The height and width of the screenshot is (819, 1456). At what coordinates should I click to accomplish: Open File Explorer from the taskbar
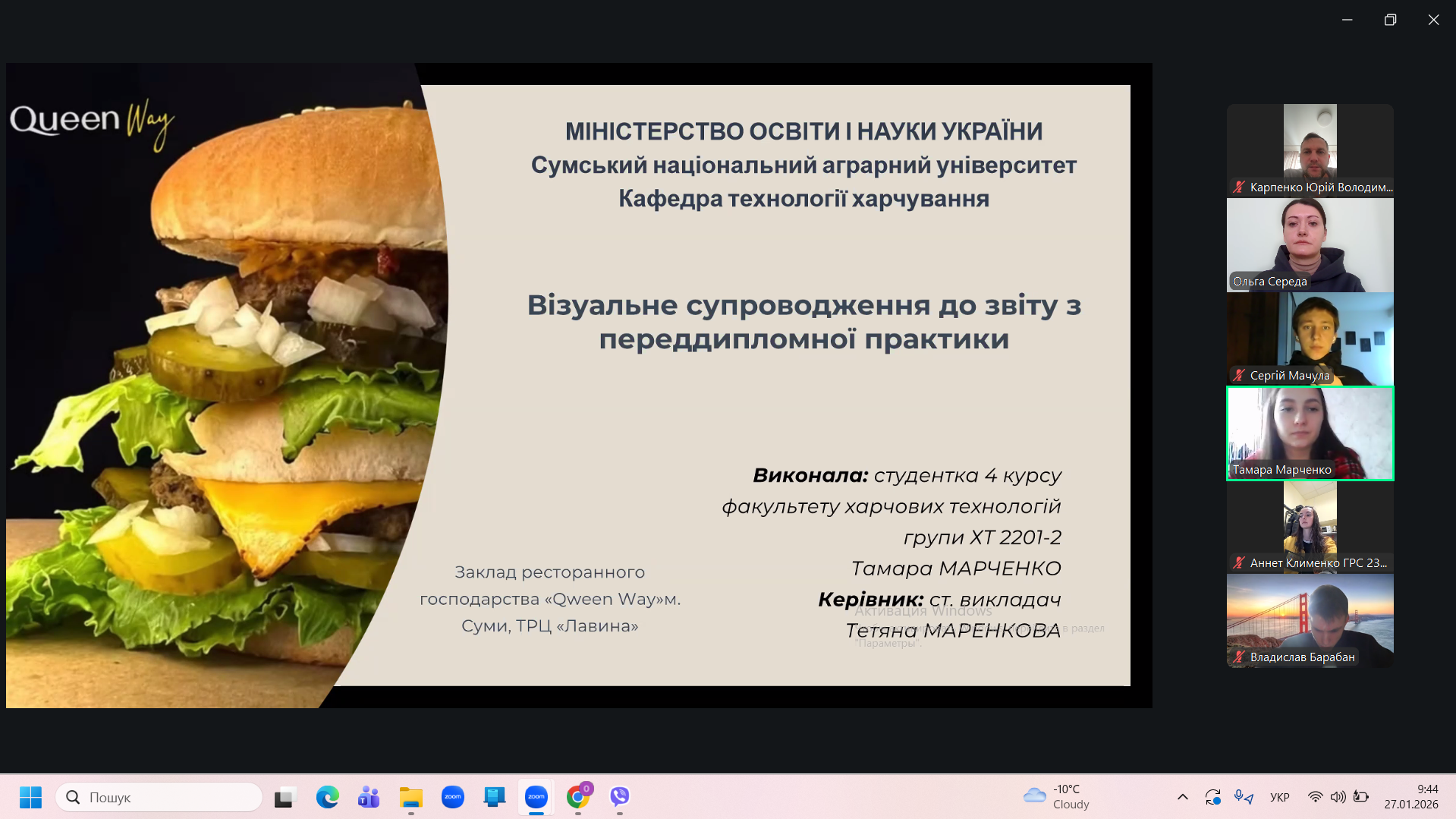(410, 797)
